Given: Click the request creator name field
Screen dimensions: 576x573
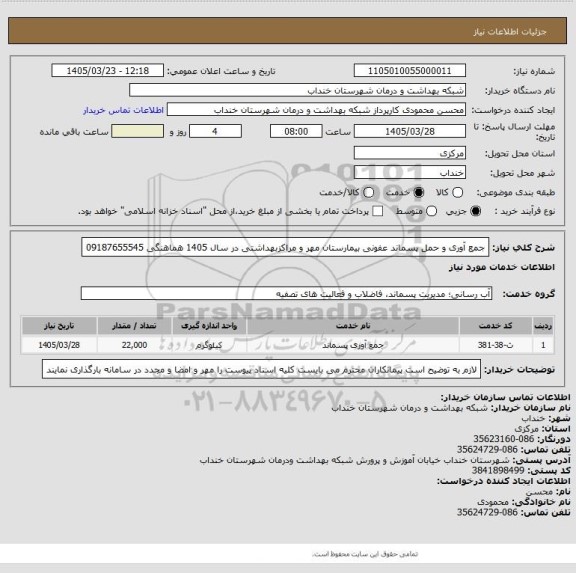Looking at the screenshot, I should click(316, 110).
